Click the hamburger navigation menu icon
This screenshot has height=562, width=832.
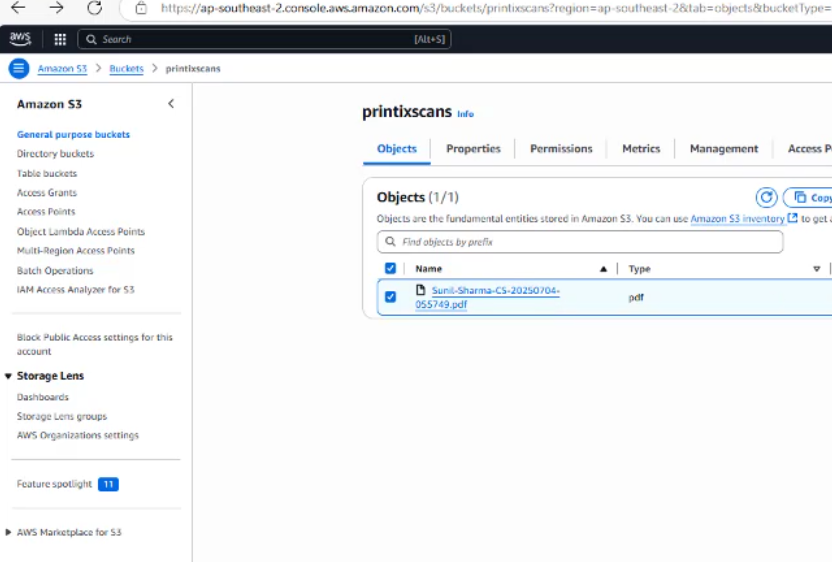(19, 68)
